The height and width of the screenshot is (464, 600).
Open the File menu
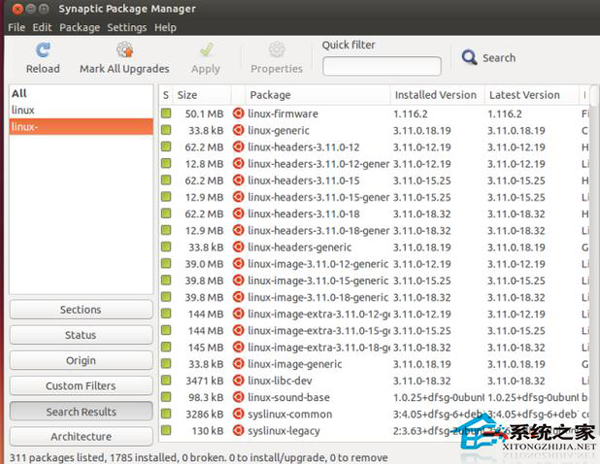point(16,28)
